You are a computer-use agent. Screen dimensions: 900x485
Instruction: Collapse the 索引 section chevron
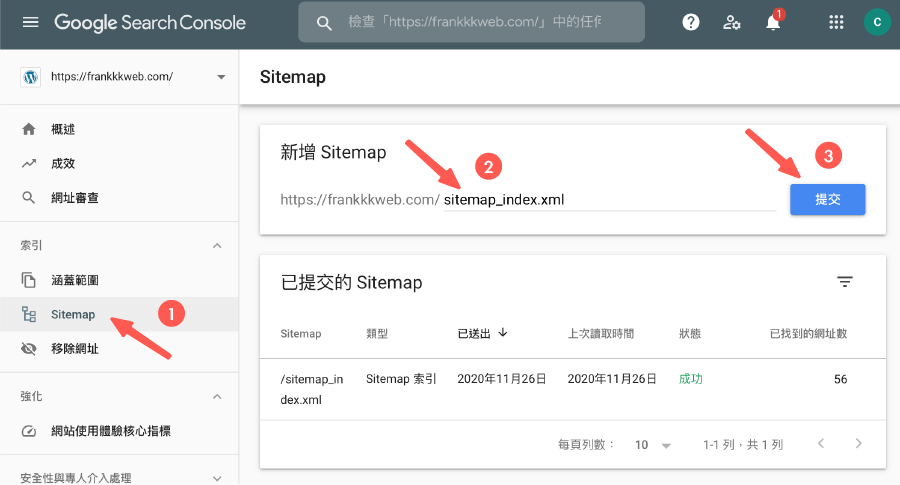[217, 246]
